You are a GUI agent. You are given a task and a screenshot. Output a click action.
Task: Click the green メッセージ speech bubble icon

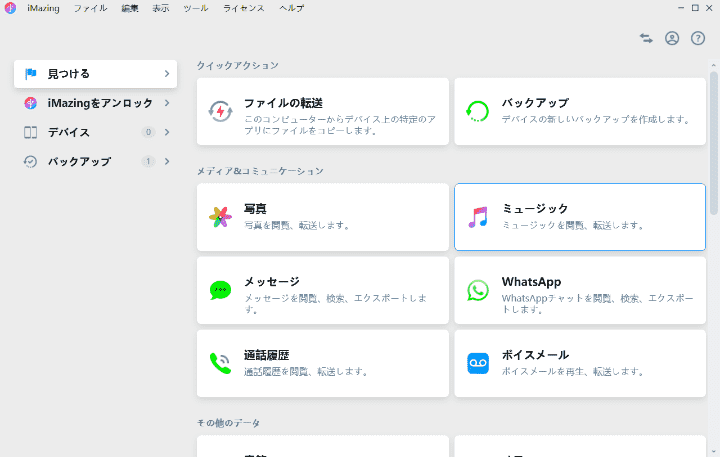pyautogui.click(x=220, y=290)
